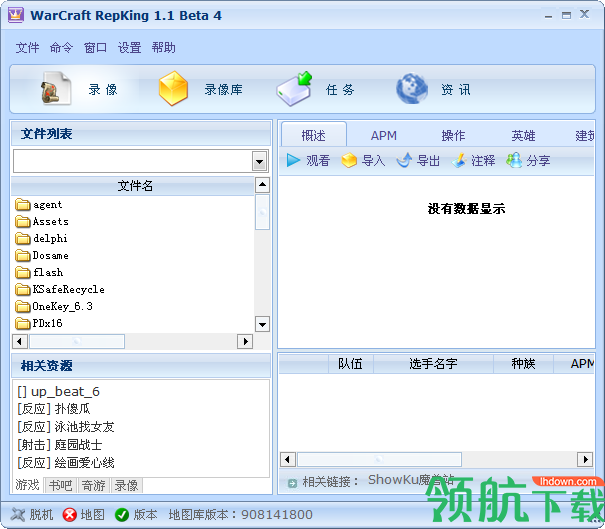Open the ShowKu related link
605x529 pixels.
[x=411, y=480]
